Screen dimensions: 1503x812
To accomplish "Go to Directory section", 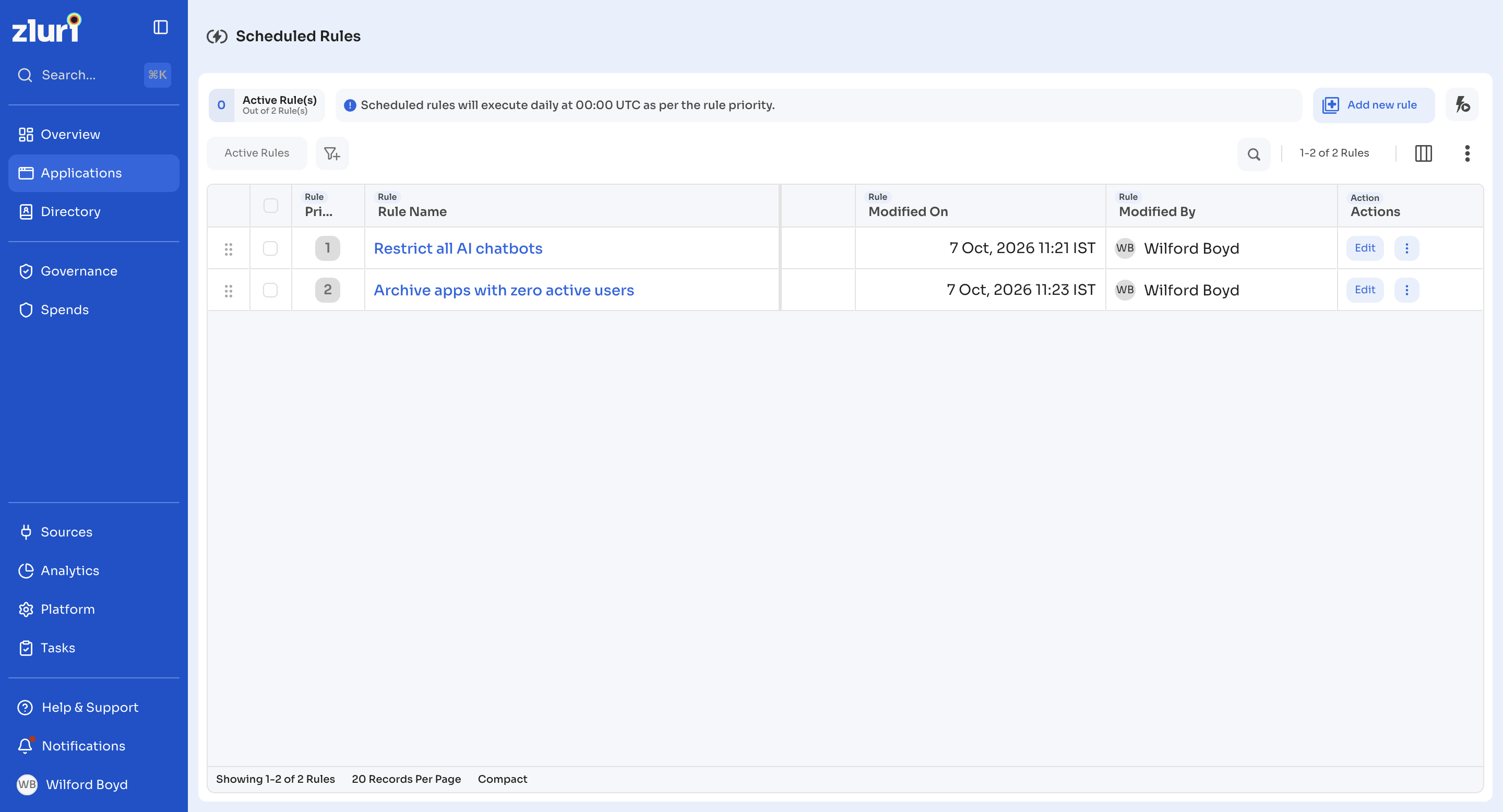I will tap(93, 211).
